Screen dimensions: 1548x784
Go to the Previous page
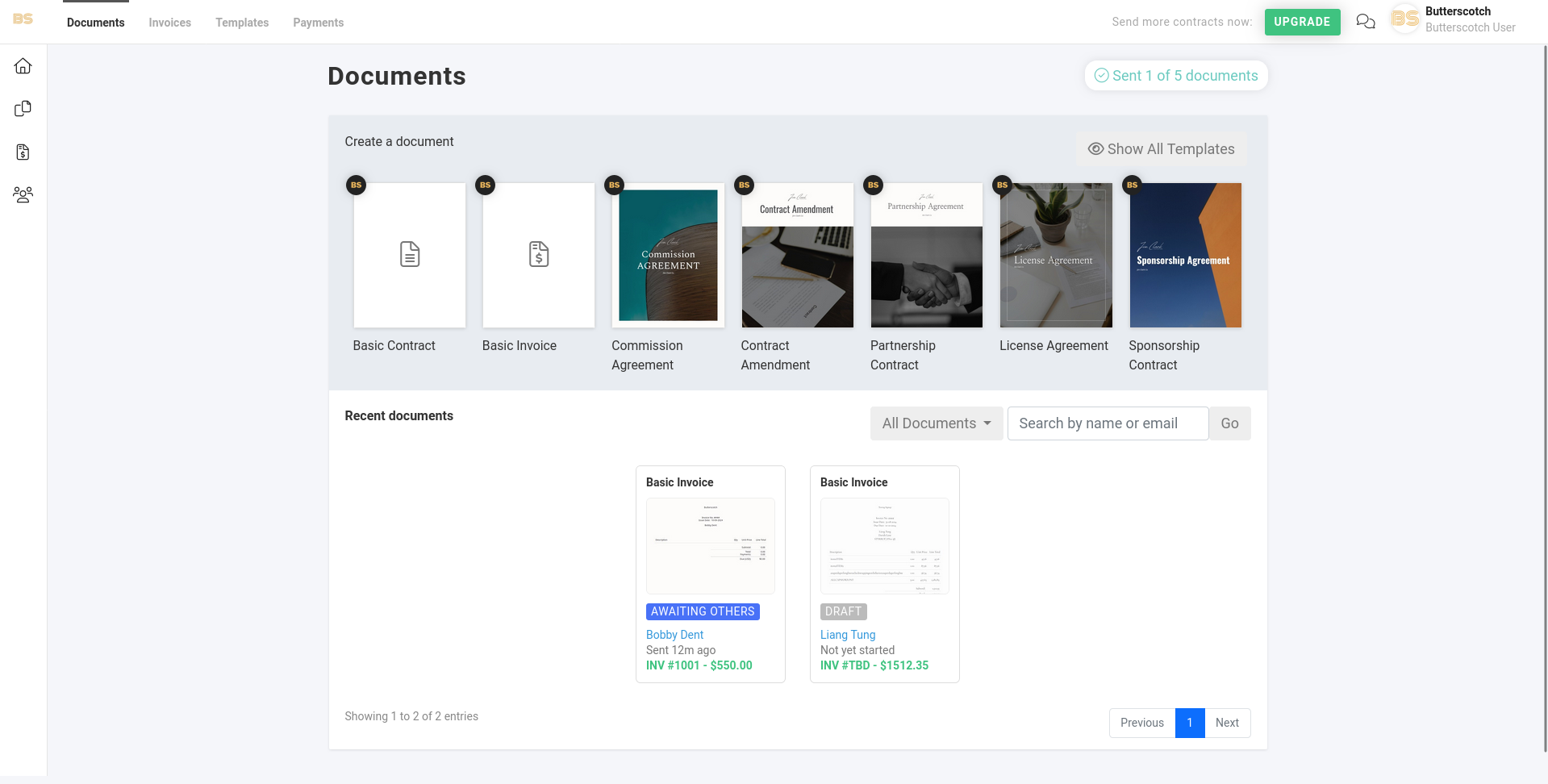[x=1142, y=723]
